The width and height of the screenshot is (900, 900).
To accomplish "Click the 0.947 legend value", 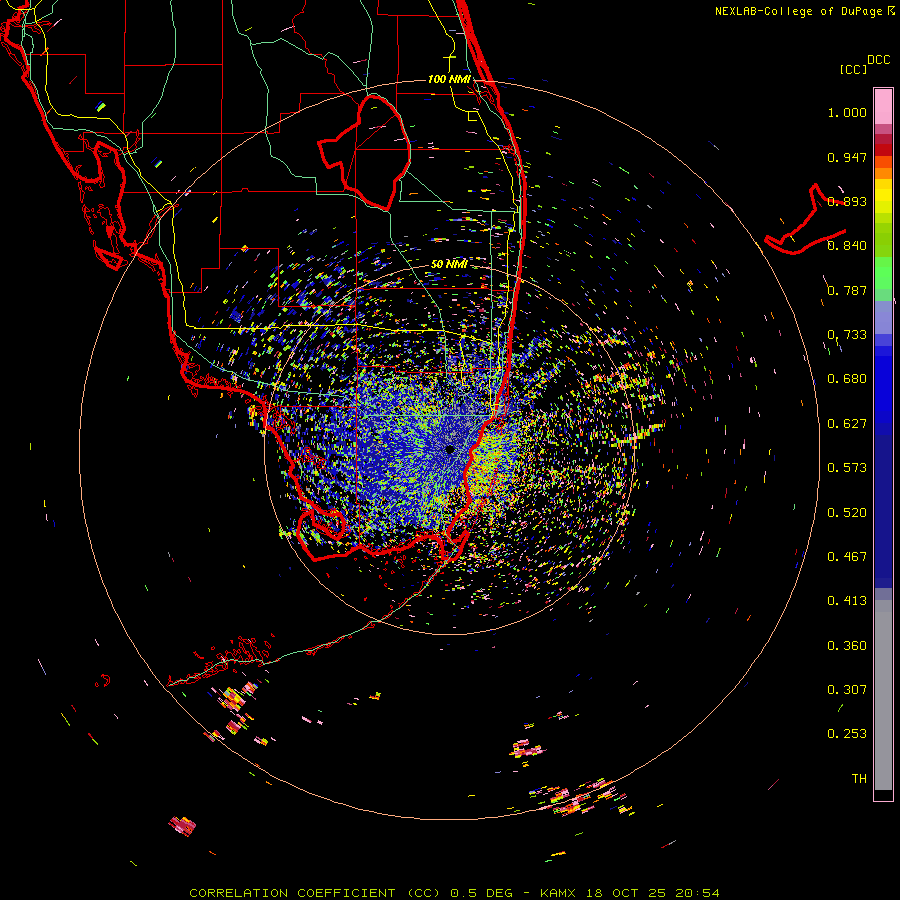I will click(x=847, y=157).
